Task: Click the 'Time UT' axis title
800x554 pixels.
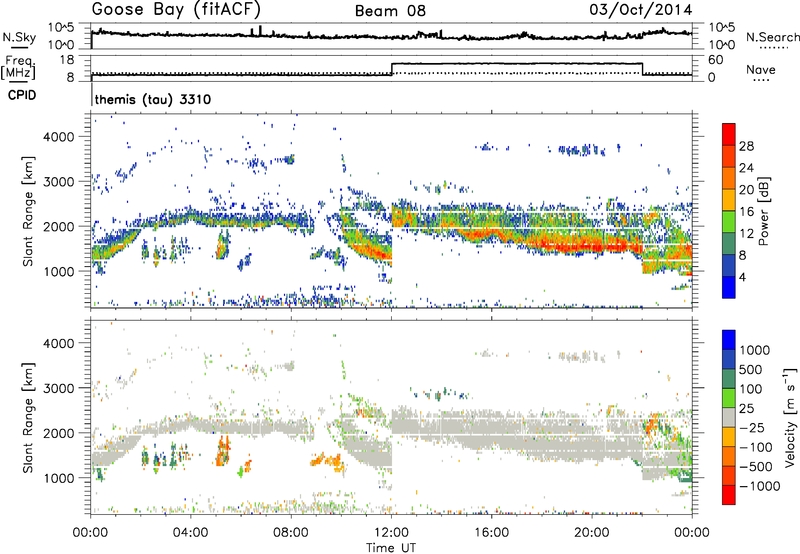Action: pos(391,548)
